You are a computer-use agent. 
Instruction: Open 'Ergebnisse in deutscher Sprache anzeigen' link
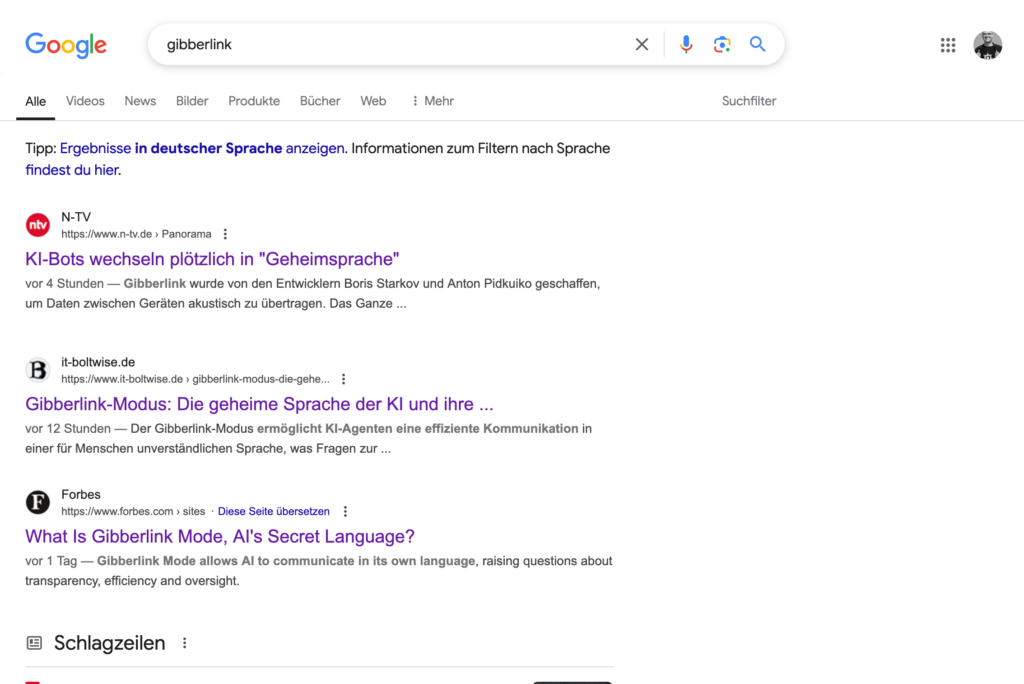[x=202, y=148]
